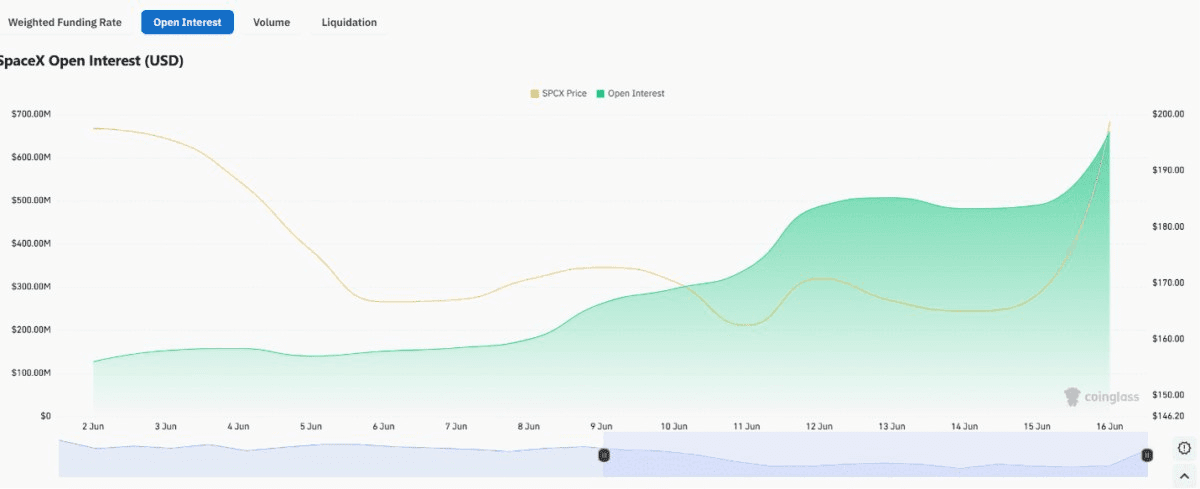
Task: Switch to the Weighted Funding Rate tab
Action: pyautogui.click(x=66, y=22)
